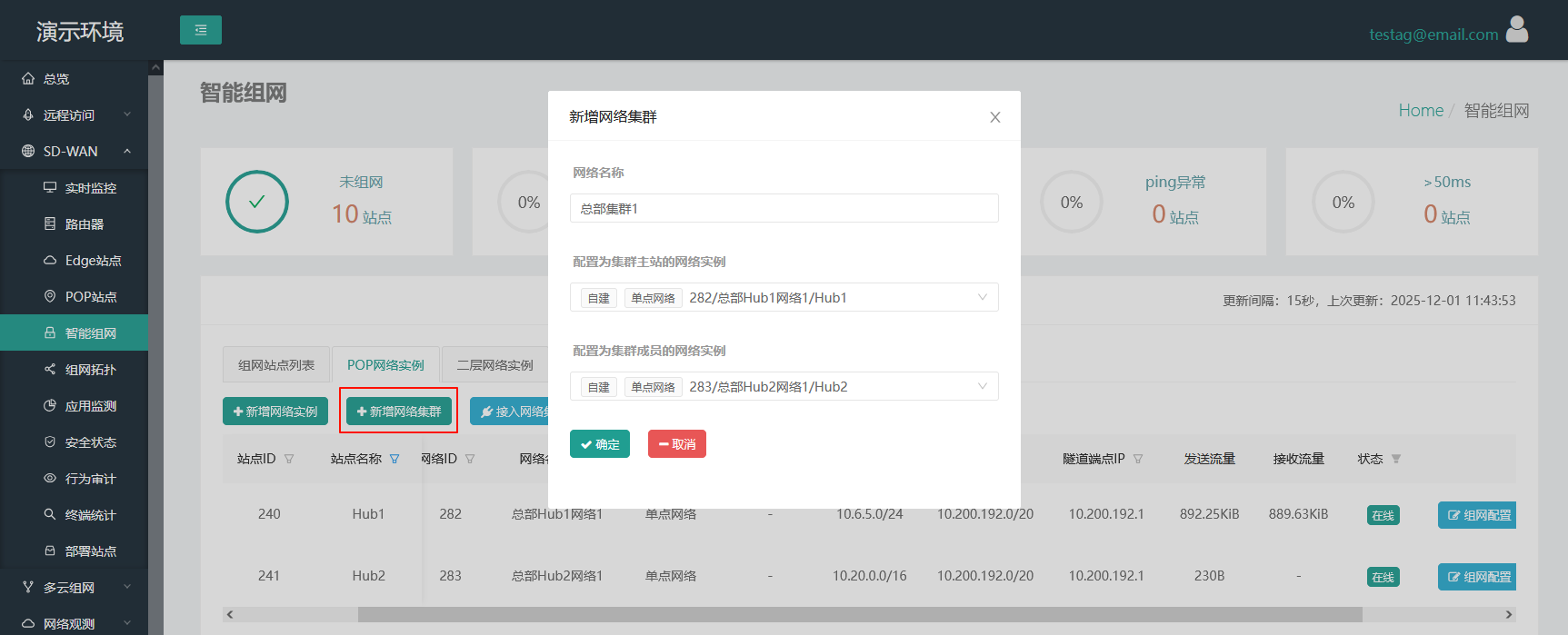Click ping异常 0 站点 count

[1175, 214]
